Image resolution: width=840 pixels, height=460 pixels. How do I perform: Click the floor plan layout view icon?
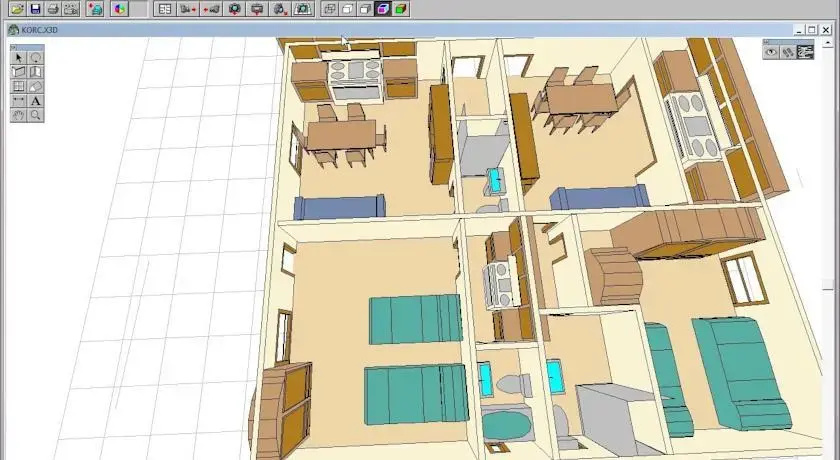pyautogui.click(x=165, y=9)
